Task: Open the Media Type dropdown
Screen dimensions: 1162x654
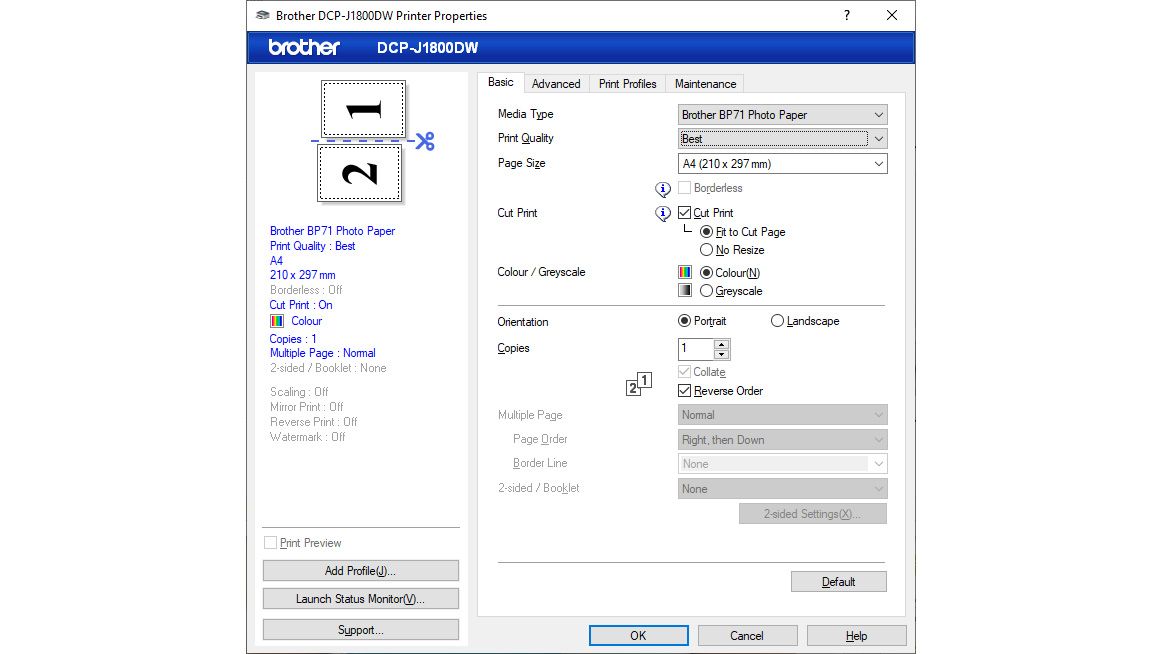Action: tap(783, 115)
